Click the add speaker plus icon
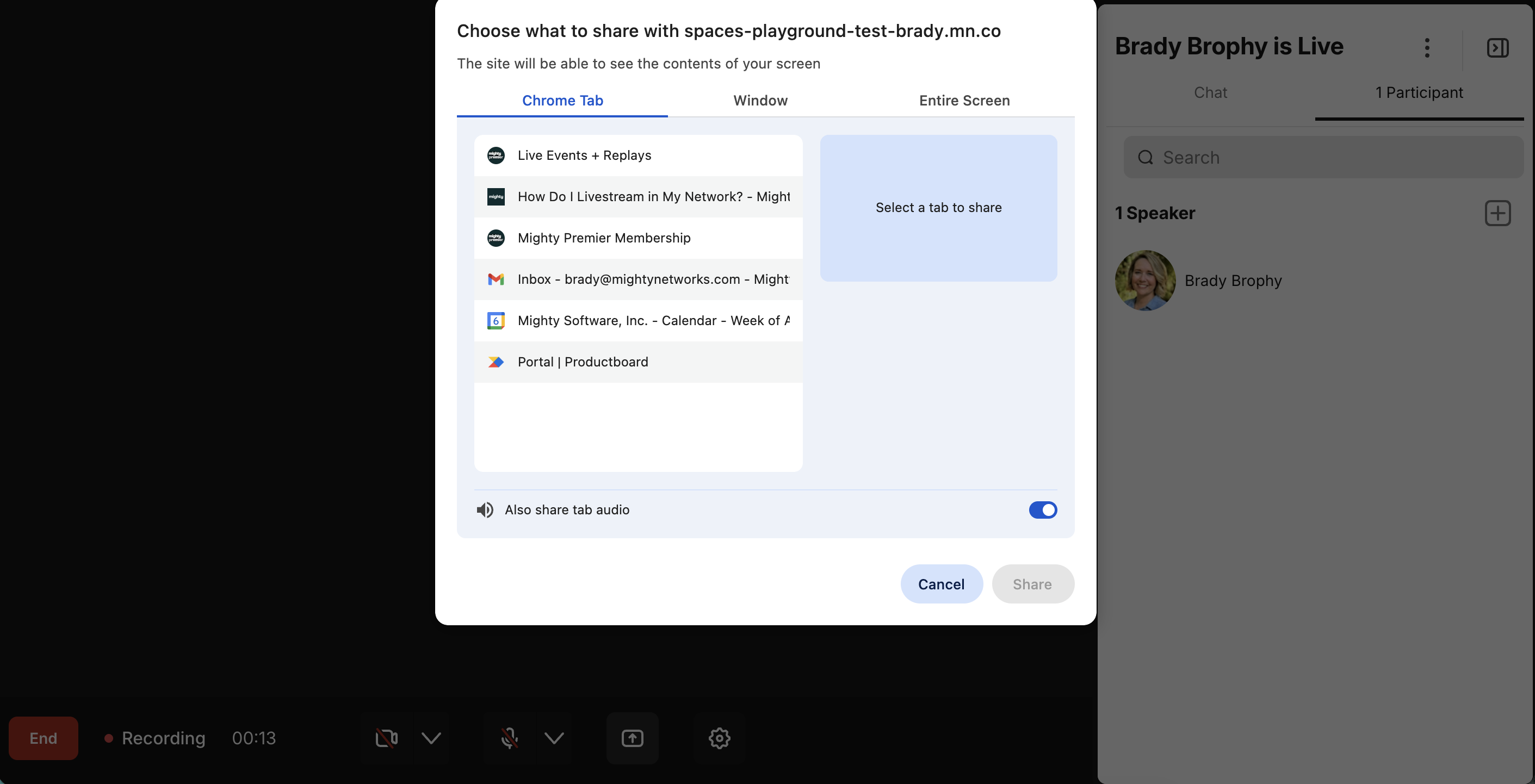Image resolution: width=1535 pixels, height=784 pixels. [x=1497, y=213]
